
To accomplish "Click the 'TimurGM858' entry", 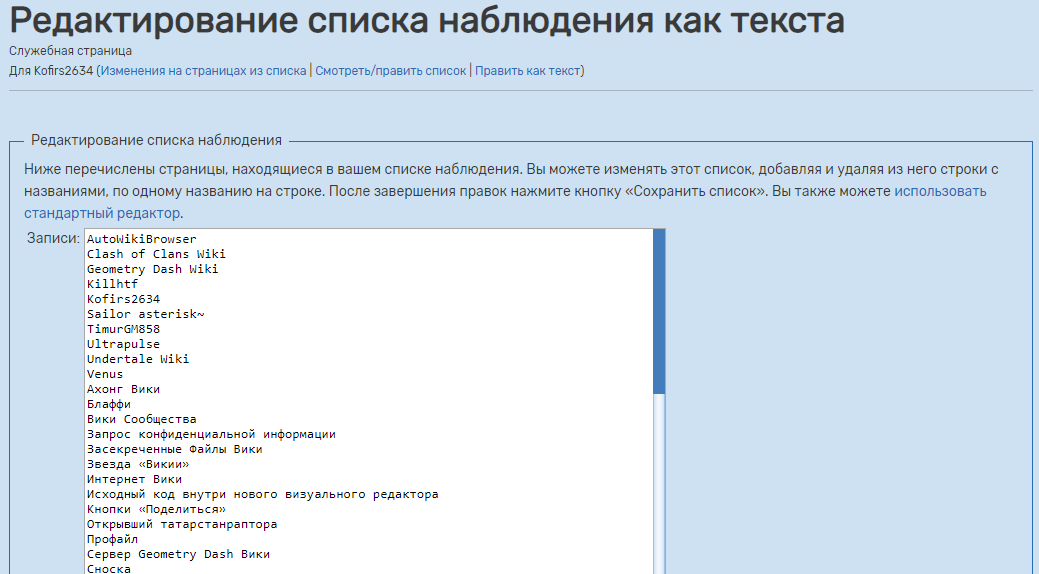I will (123, 329).
